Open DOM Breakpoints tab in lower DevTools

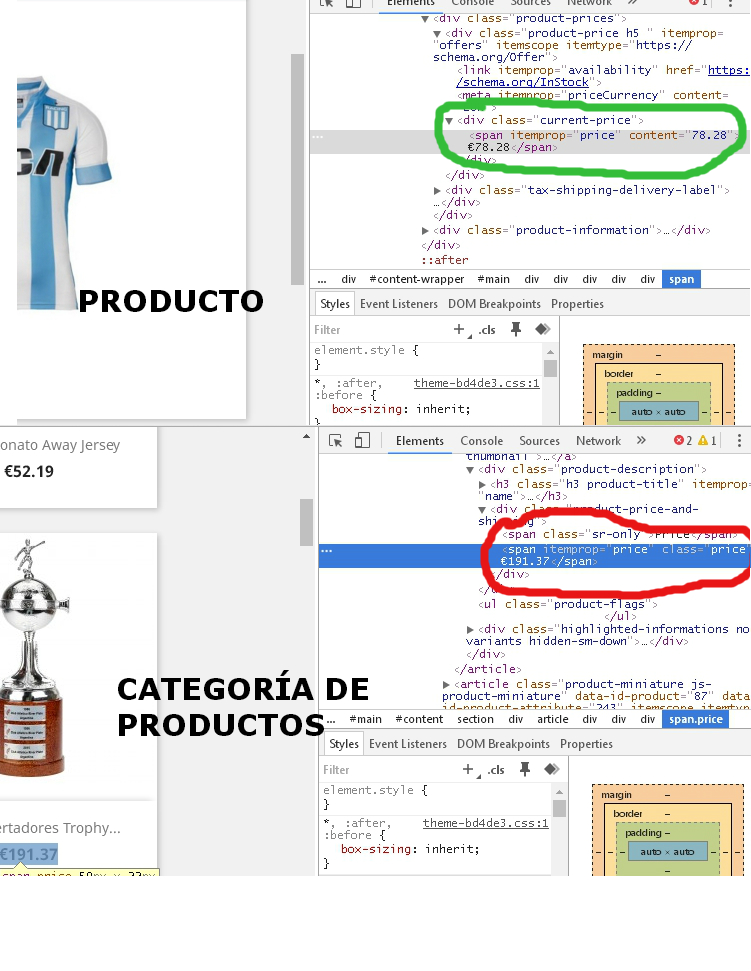click(x=503, y=744)
